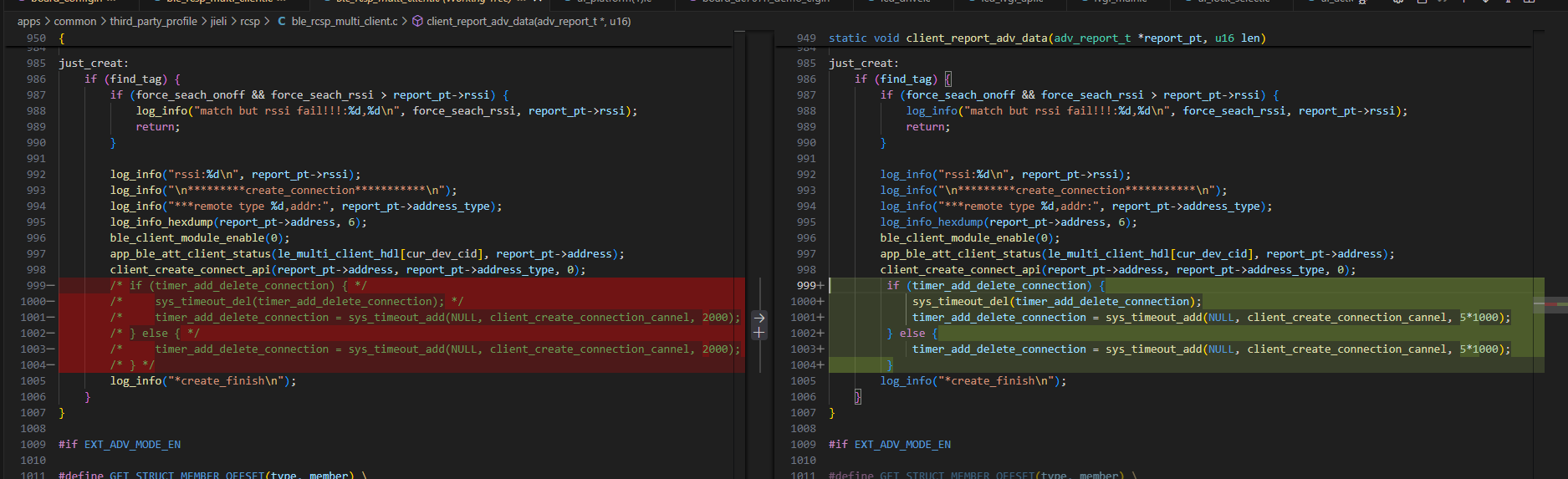Viewport: 1568px width, 479px height.
Task: Open the jieli breadcrumb segment
Action: pyautogui.click(x=218, y=21)
